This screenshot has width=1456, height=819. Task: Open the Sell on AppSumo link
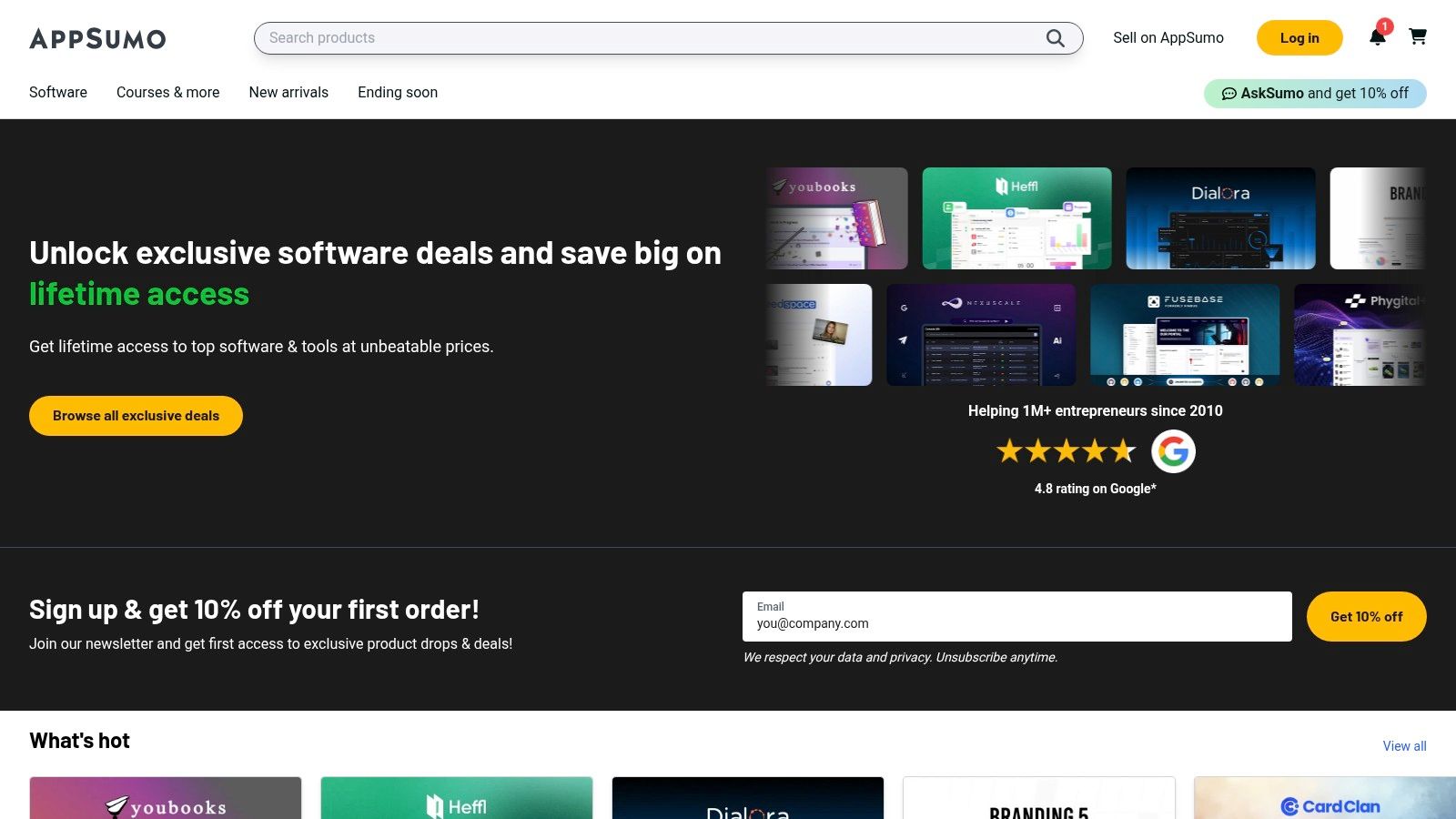[x=1168, y=38]
